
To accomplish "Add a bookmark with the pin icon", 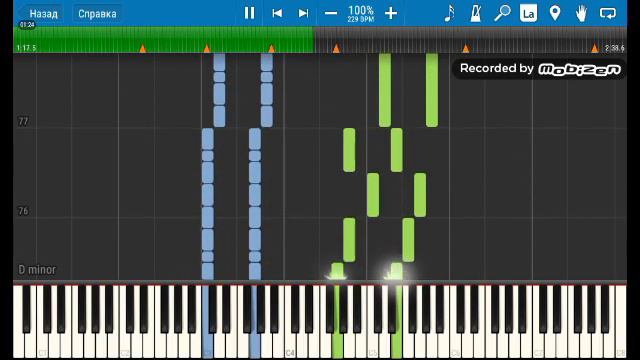I will coord(555,13).
